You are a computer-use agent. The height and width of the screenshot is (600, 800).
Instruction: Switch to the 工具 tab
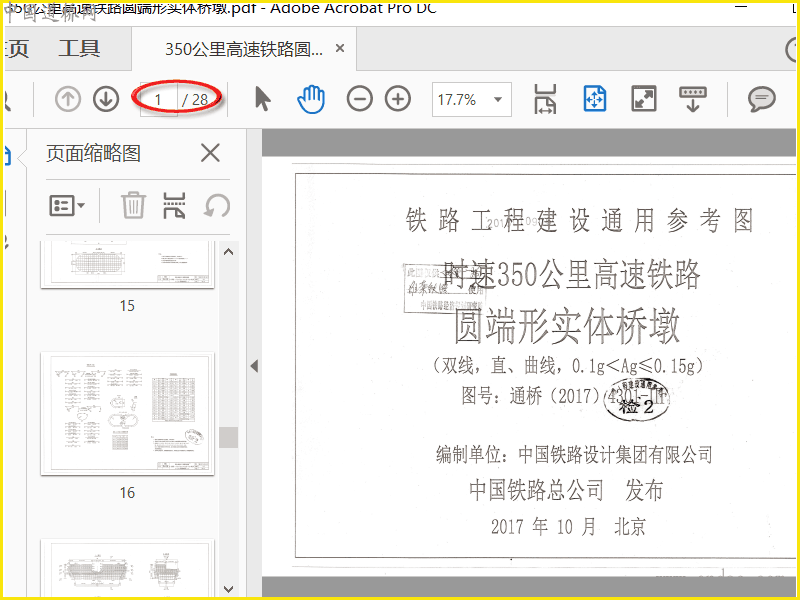click(x=79, y=48)
